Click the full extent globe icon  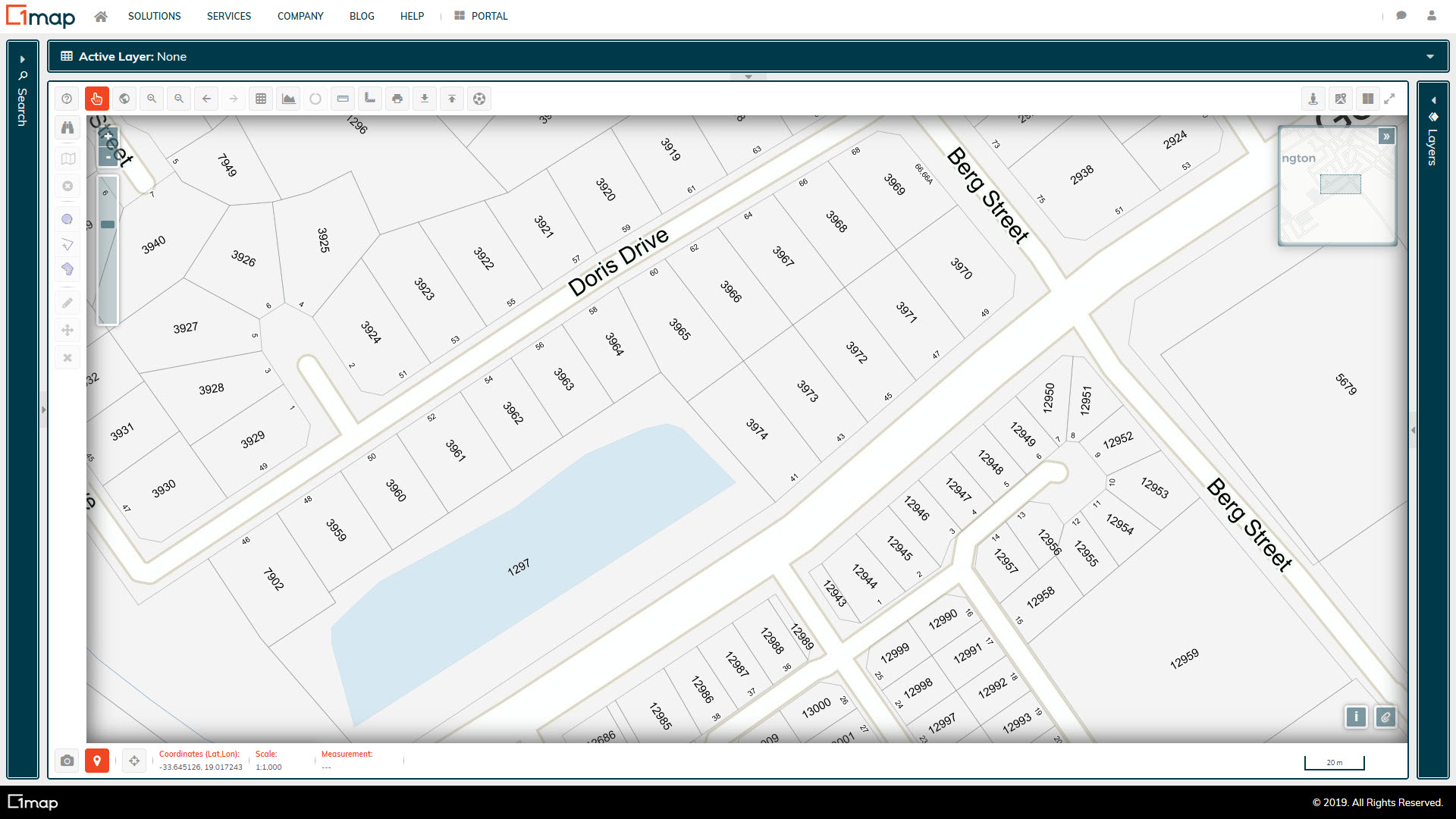pyautogui.click(x=124, y=99)
